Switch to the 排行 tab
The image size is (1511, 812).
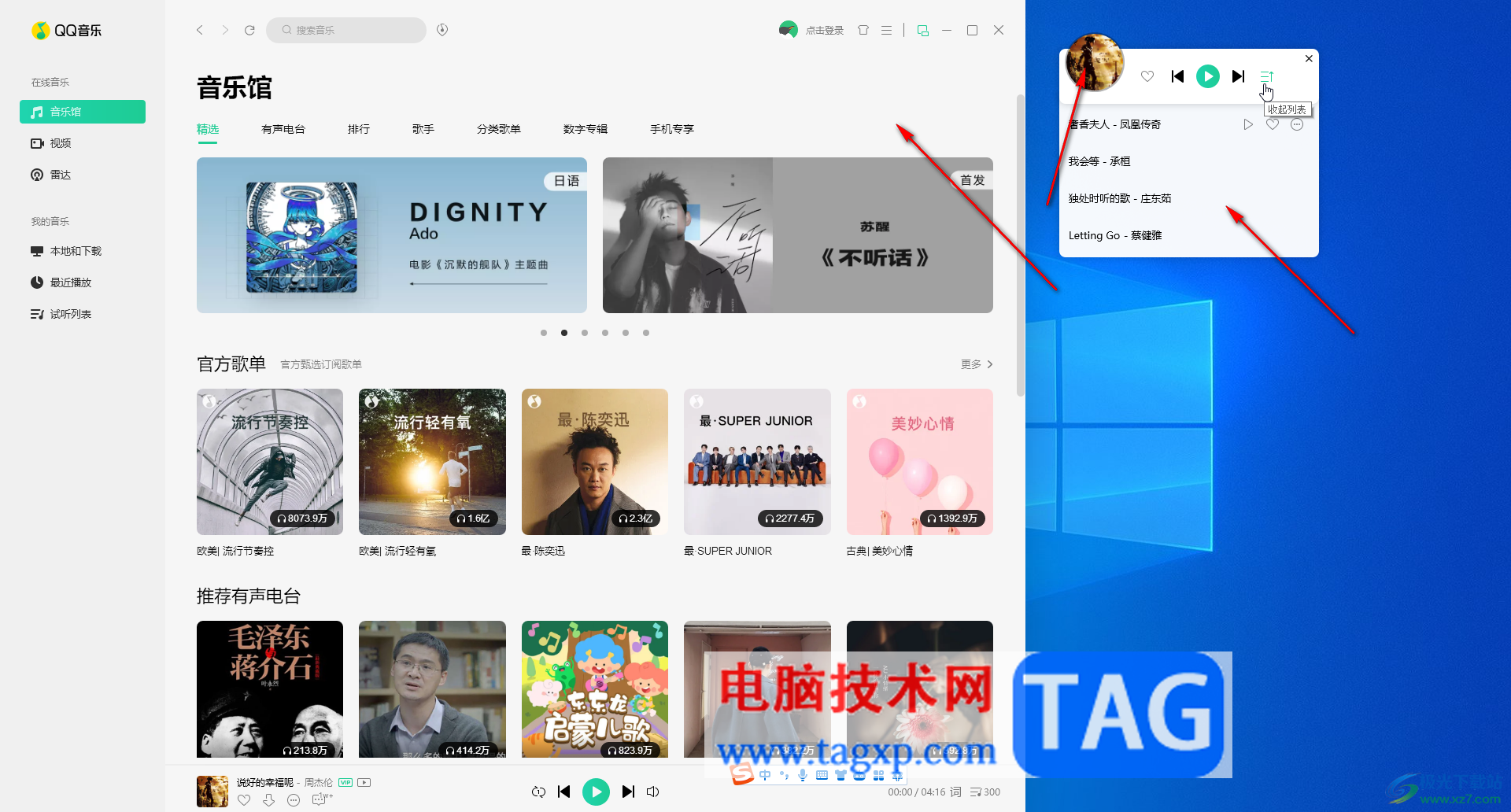(359, 129)
